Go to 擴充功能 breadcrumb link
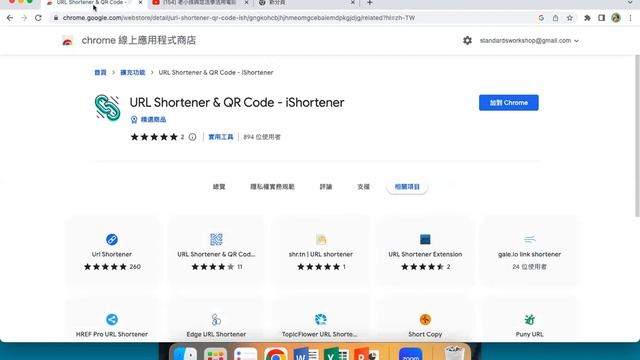This screenshot has height=360, width=640. click(x=133, y=72)
